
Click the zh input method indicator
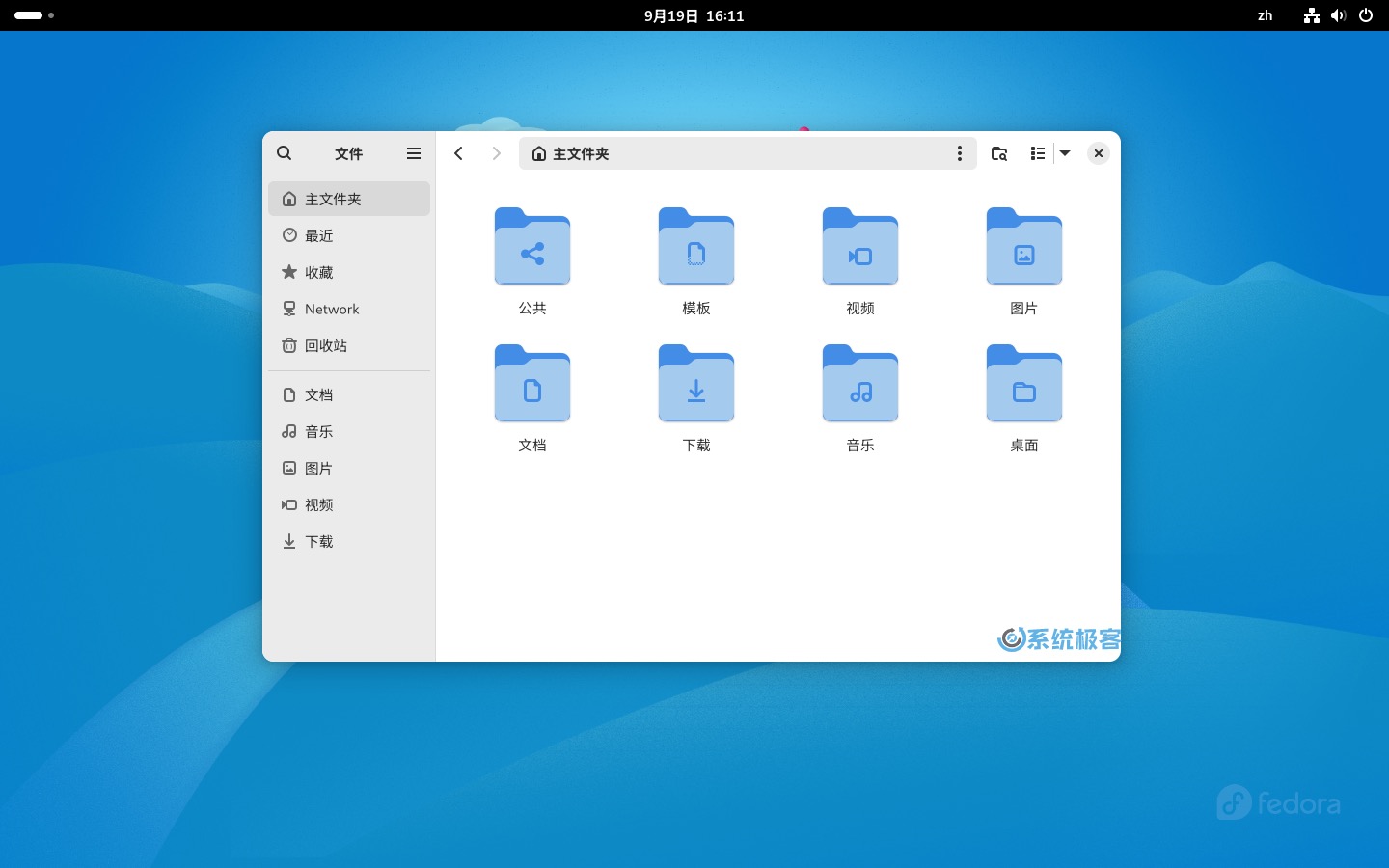[x=1265, y=15]
